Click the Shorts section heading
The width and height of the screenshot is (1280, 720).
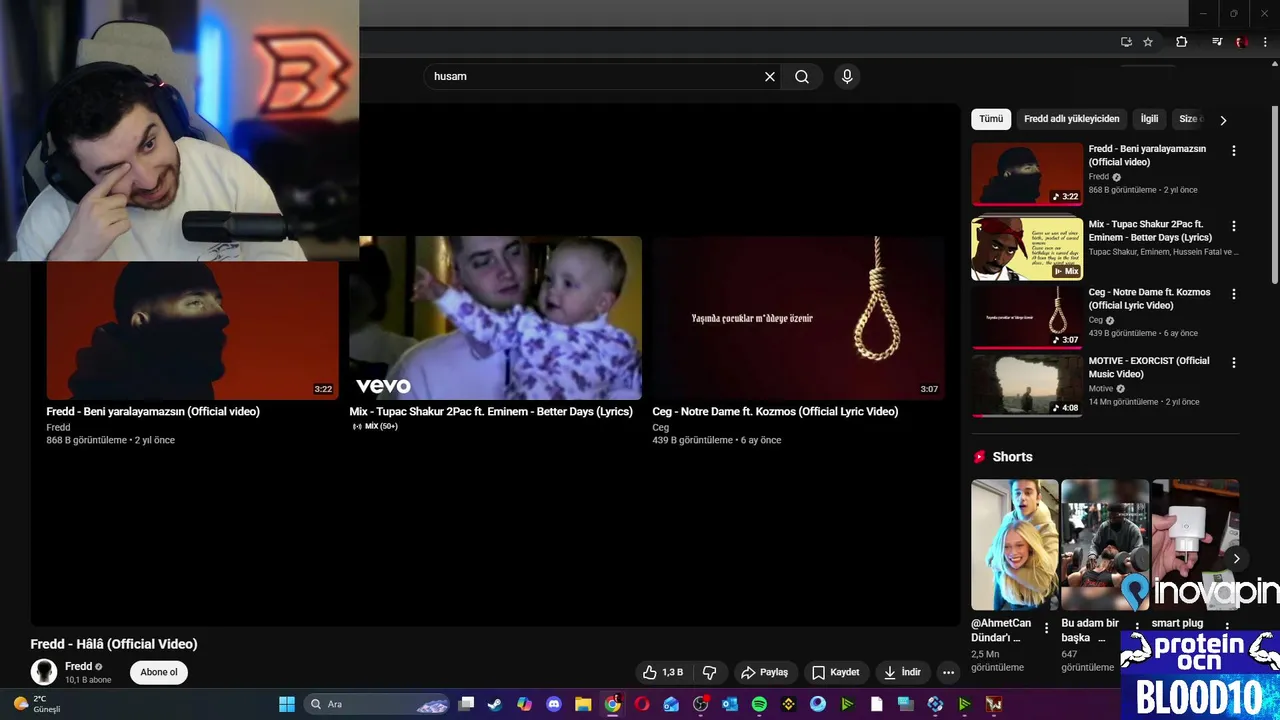pos(1012,457)
